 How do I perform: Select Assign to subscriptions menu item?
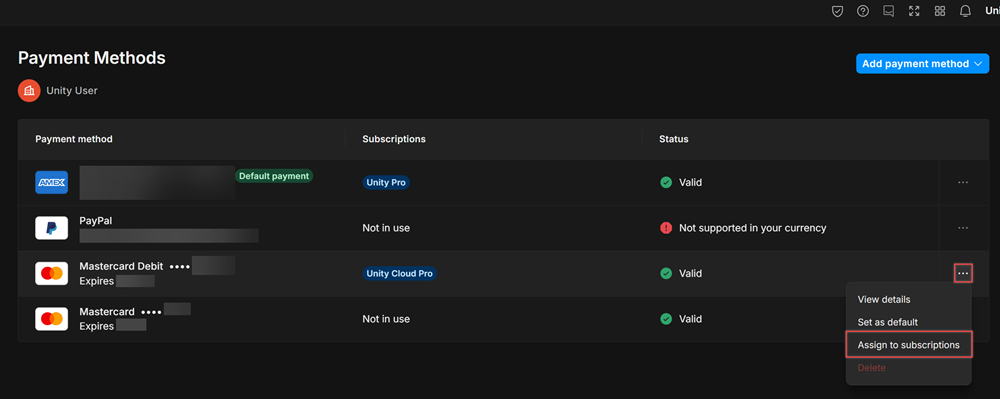pyautogui.click(x=909, y=345)
